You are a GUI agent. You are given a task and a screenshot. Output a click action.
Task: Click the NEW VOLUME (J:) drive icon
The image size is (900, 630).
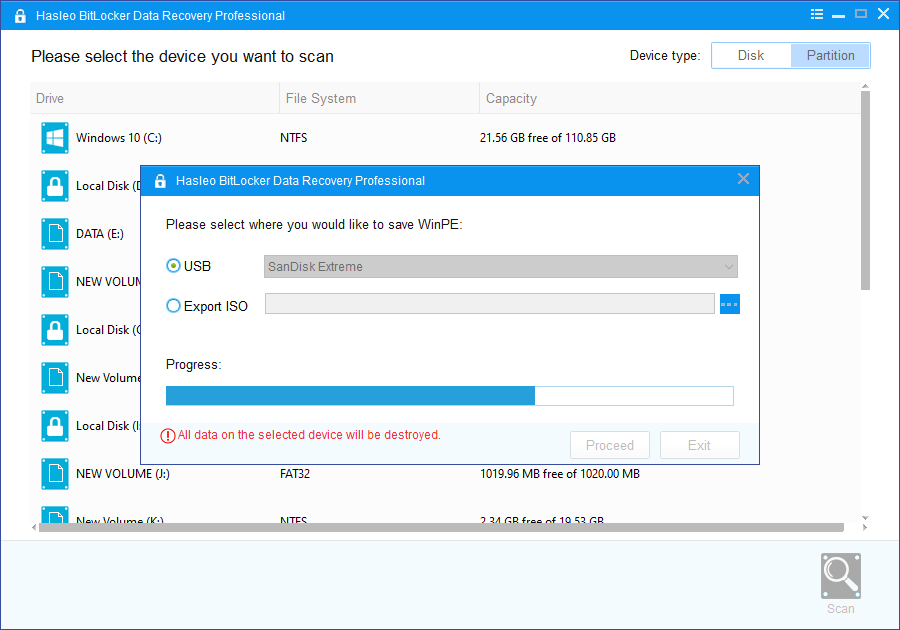55,473
